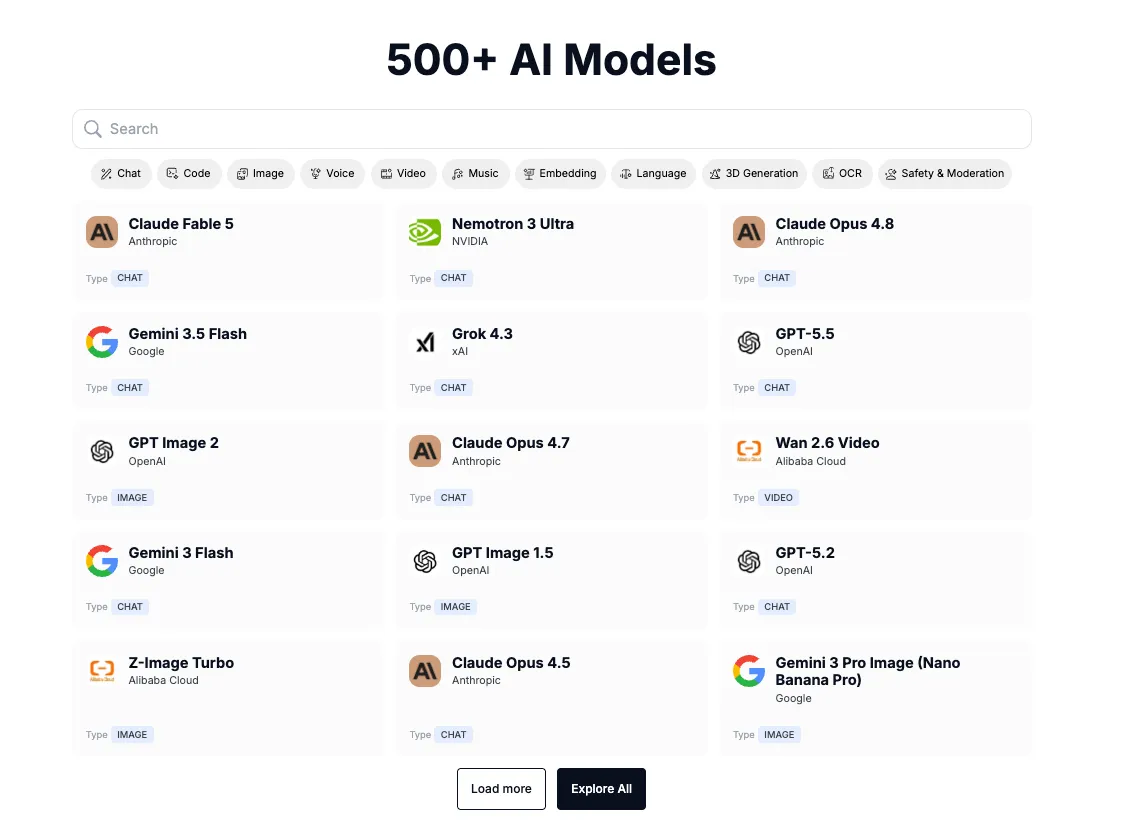Click the IMAGE type tag on GPT Image 1.5

455,607
